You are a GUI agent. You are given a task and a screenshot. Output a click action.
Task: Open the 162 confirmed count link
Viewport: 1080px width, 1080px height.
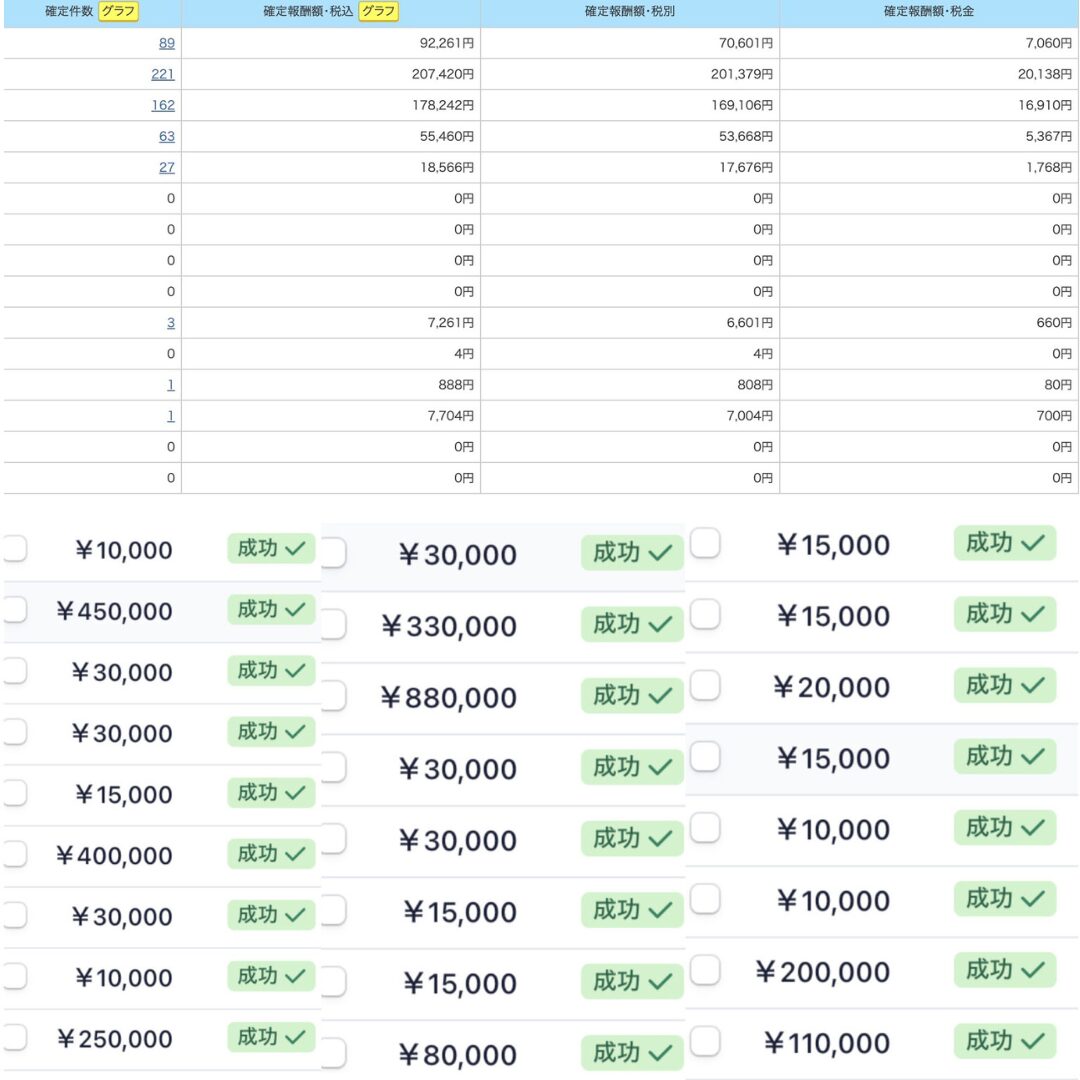click(x=163, y=105)
